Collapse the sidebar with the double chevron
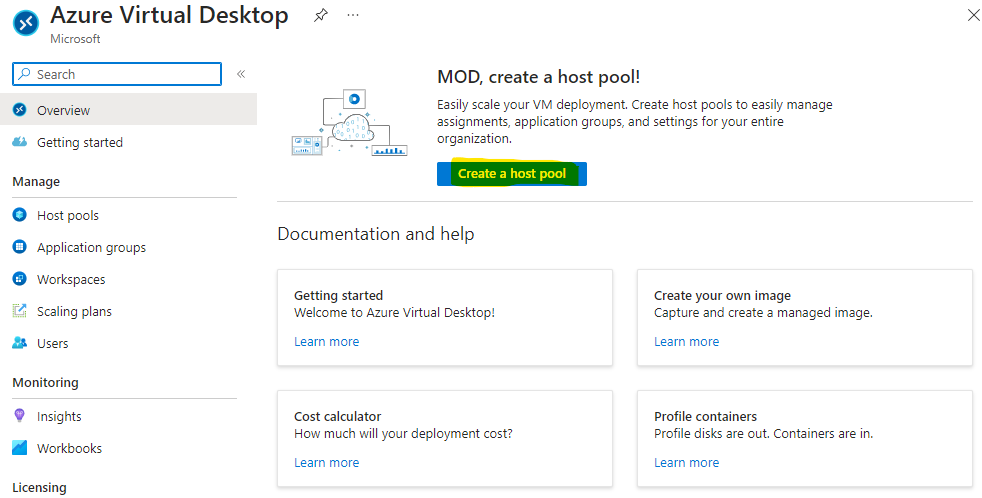 [240, 74]
